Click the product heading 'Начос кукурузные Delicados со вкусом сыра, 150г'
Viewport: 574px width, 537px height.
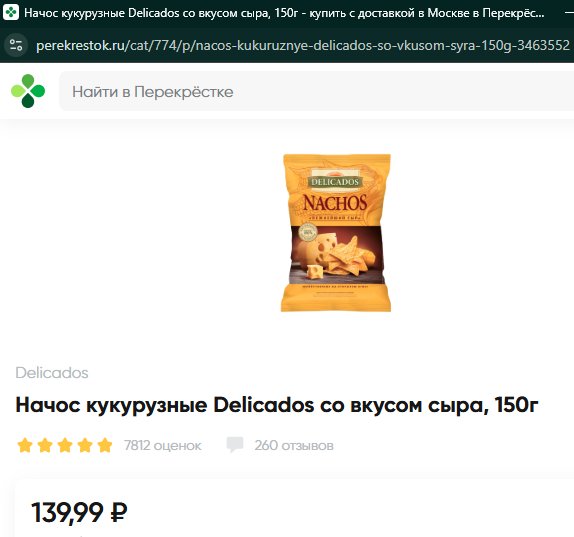(x=277, y=405)
